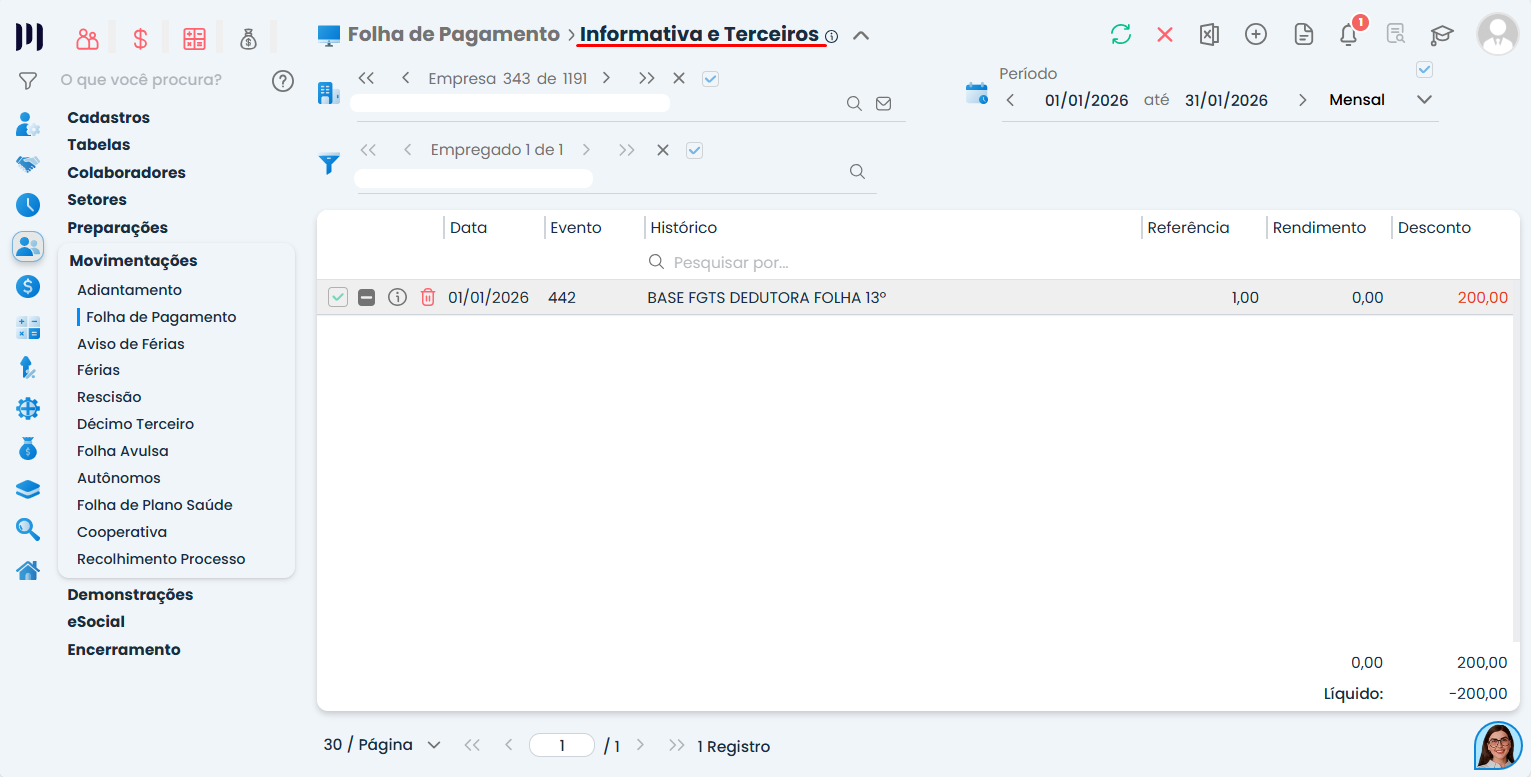This screenshot has width=1531, height=777.
Task: Expand the Preparações menu section
Action: pyautogui.click(x=117, y=227)
